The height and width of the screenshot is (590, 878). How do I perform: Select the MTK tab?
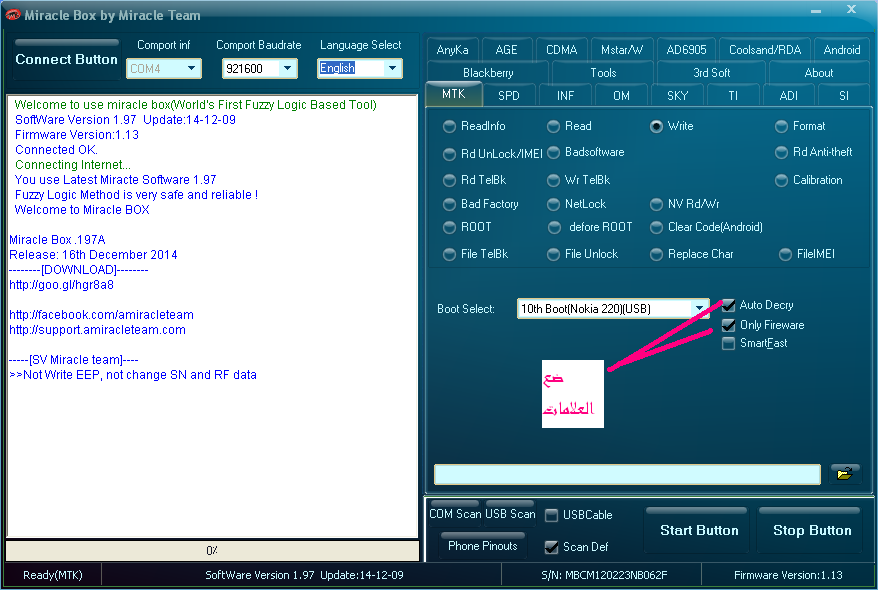click(454, 94)
